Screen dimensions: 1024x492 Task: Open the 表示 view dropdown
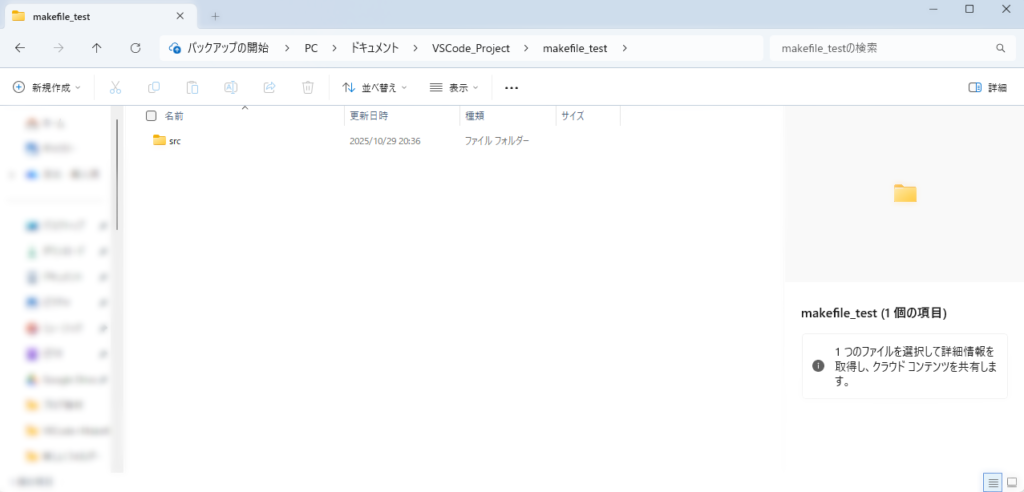click(454, 88)
